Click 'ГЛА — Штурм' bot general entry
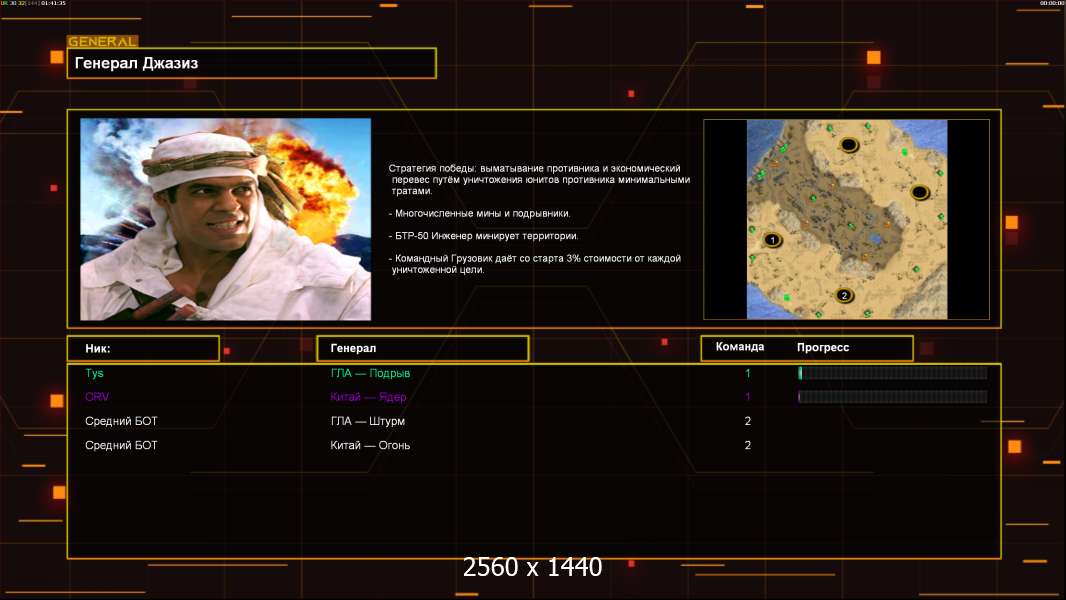 point(368,421)
